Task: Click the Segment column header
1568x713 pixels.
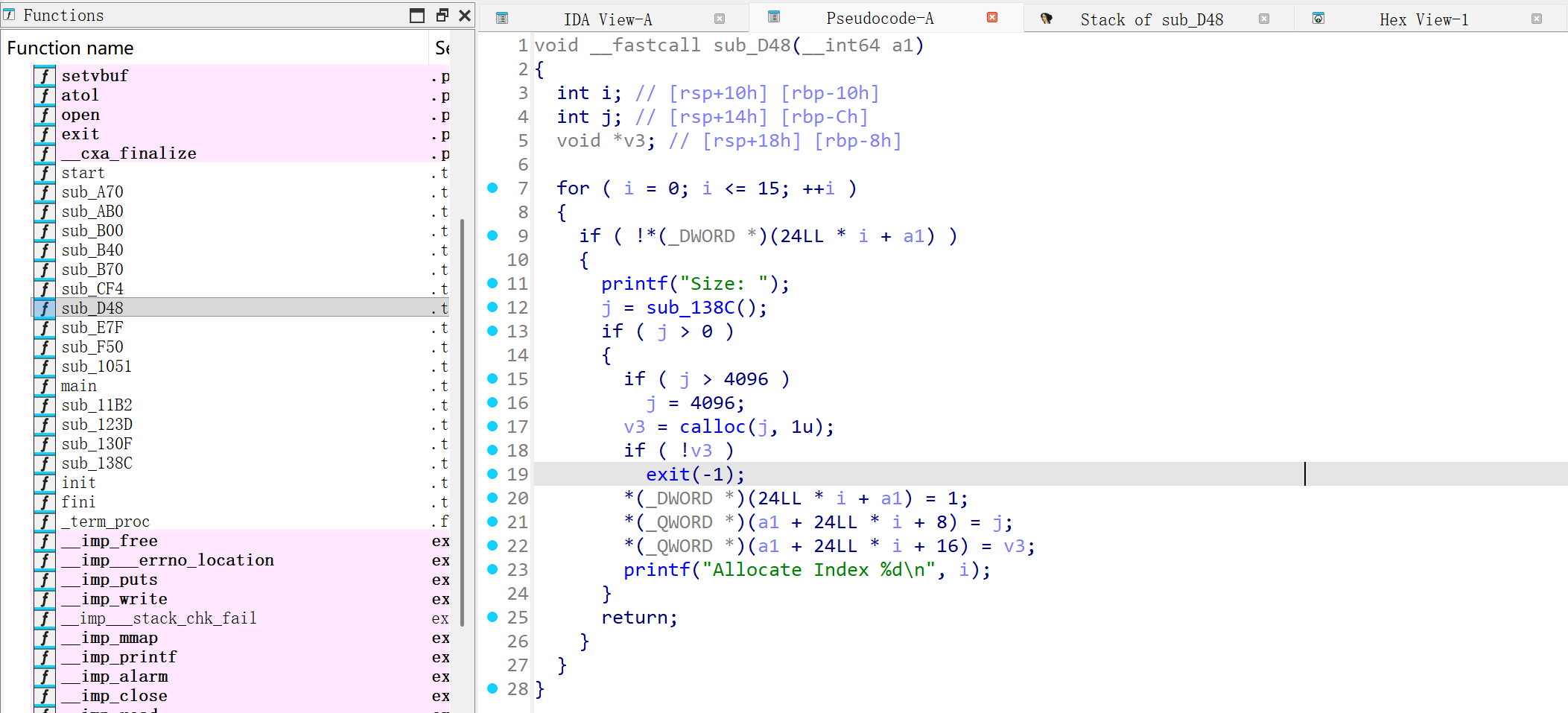Action: pos(441,48)
